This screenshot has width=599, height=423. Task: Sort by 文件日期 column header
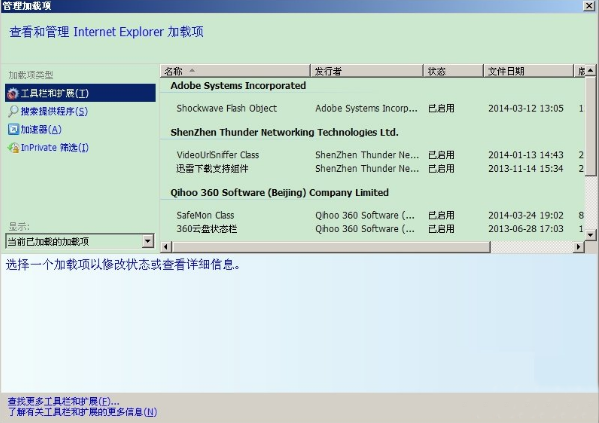[x=529, y=71]
